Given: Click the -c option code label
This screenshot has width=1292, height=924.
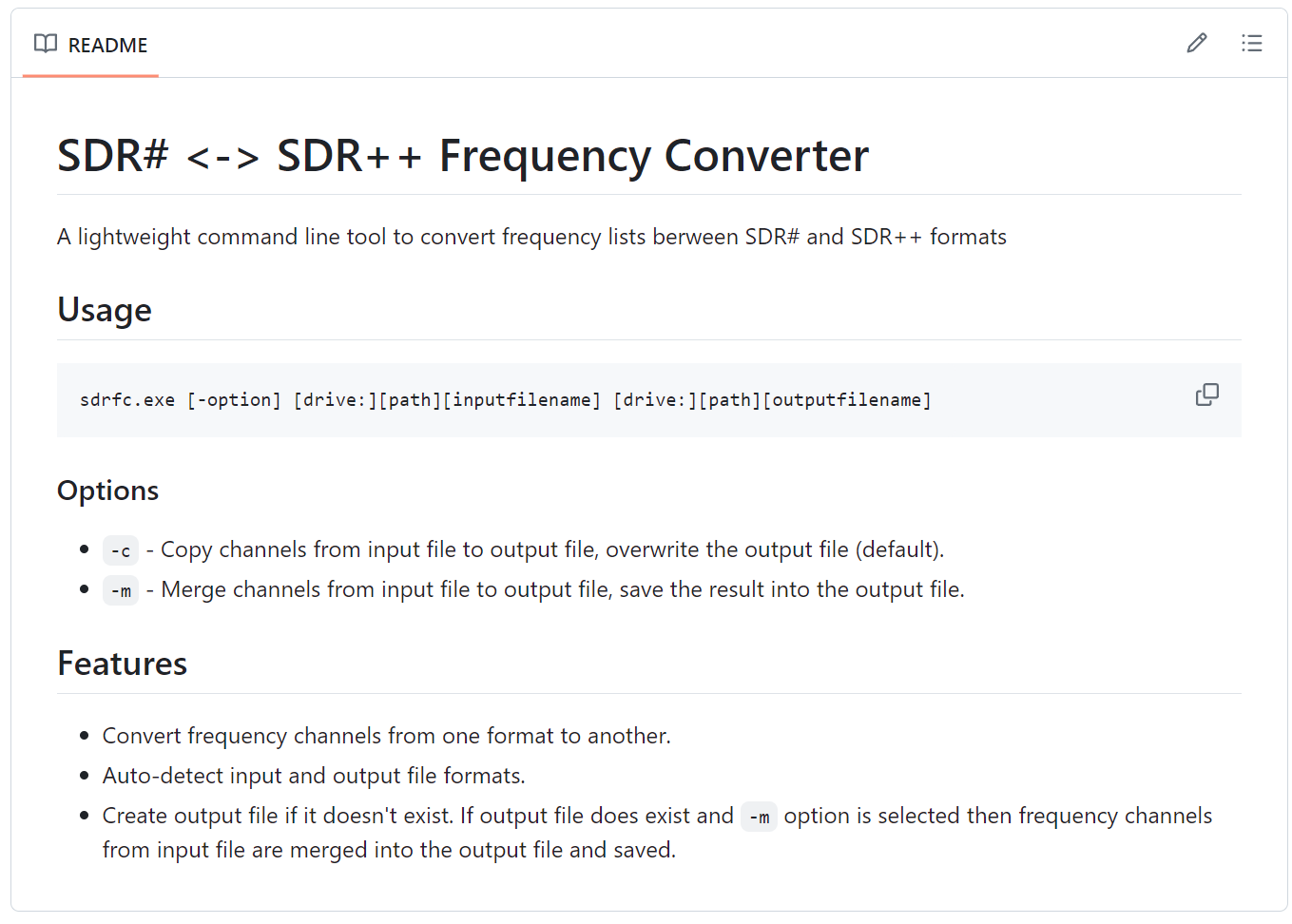Looking at the screenshot, I should [121, 550].
